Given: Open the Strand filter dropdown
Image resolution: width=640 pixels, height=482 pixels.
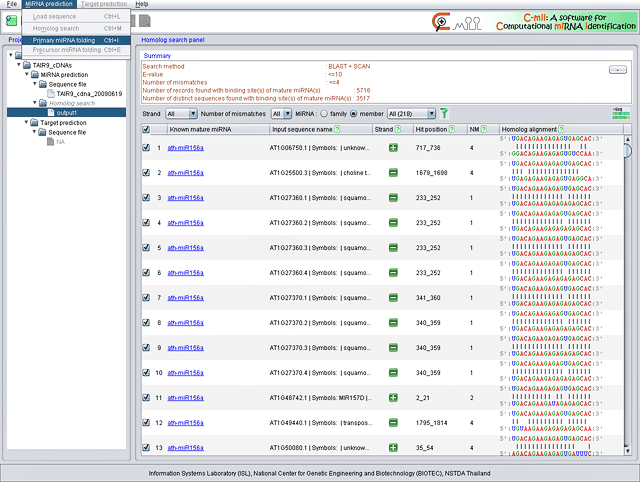Looking at the screenshot, I should tap(182, 114).
